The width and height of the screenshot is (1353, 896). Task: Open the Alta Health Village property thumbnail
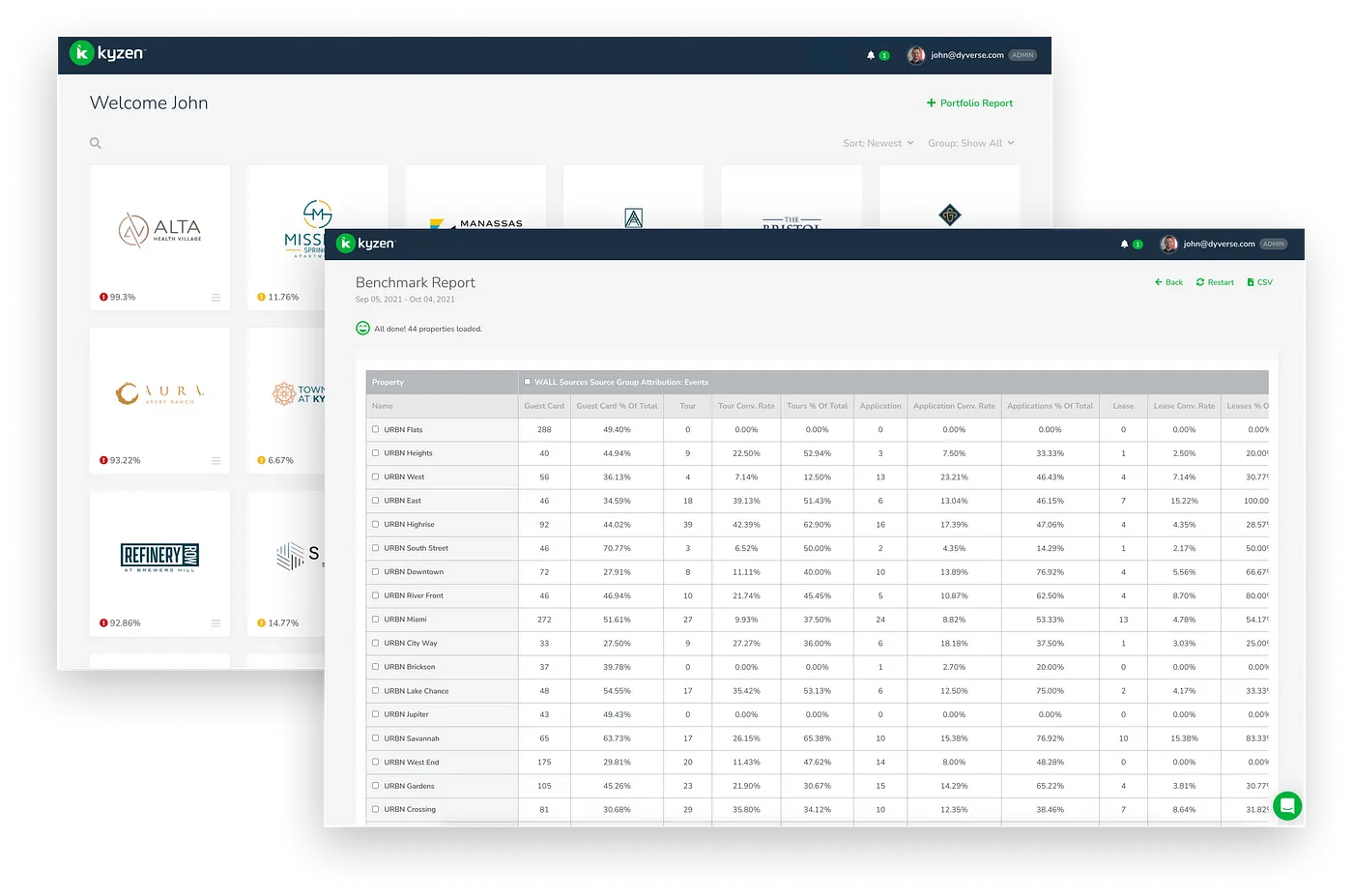(x=159, y=228)
